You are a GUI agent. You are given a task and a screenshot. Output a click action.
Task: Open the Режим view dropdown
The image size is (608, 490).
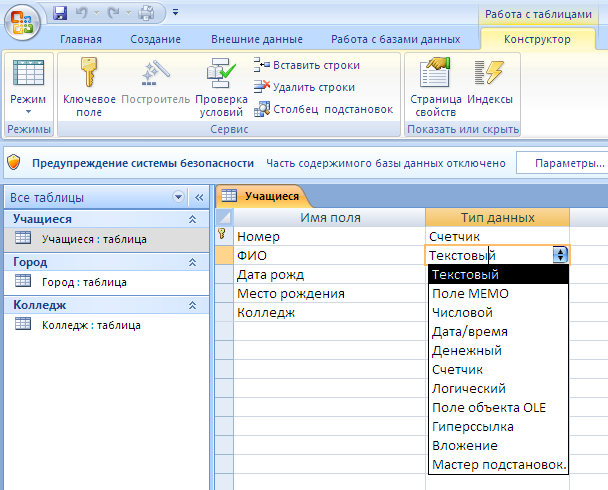pyautogui.click(x=27, y=111)
